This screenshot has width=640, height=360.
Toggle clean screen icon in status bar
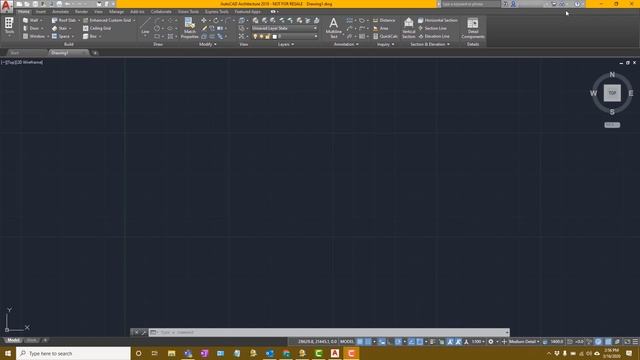coord(627,342)
